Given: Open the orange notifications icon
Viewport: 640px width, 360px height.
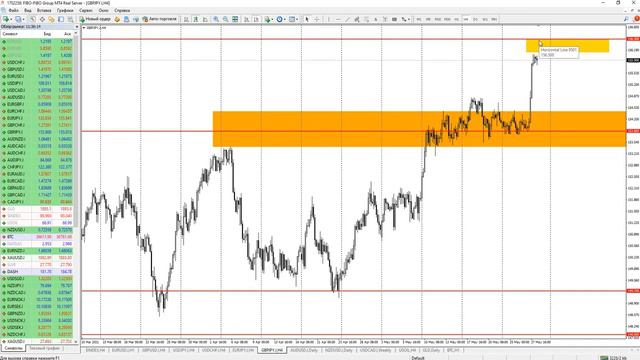Looking at the screenshot, I should click(x=636, y=19).
